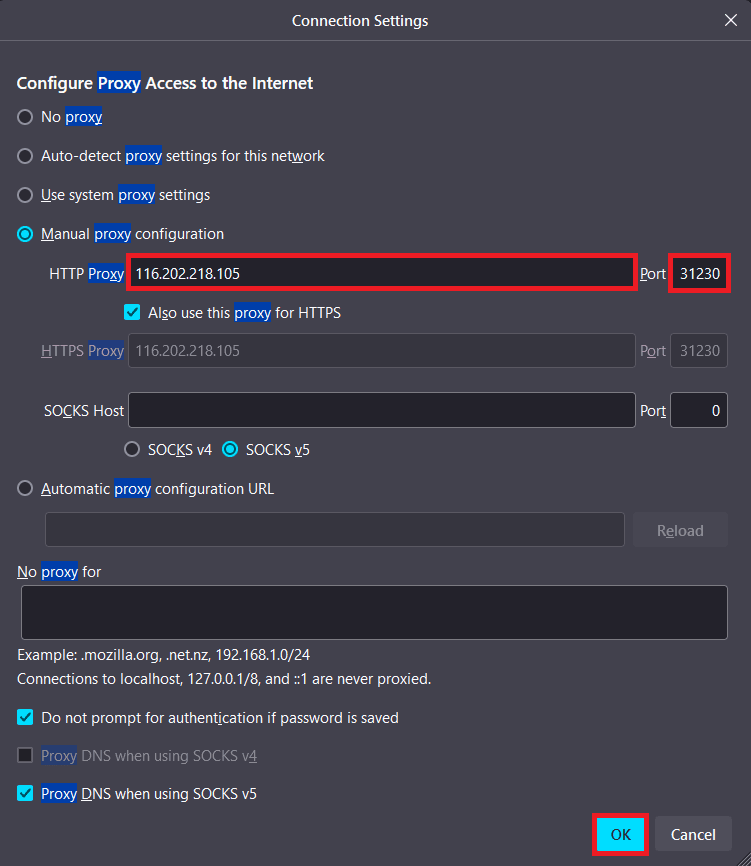751x866 pixels.
Task: Select the SOCKS v4 option
Action: click(131, 450)
